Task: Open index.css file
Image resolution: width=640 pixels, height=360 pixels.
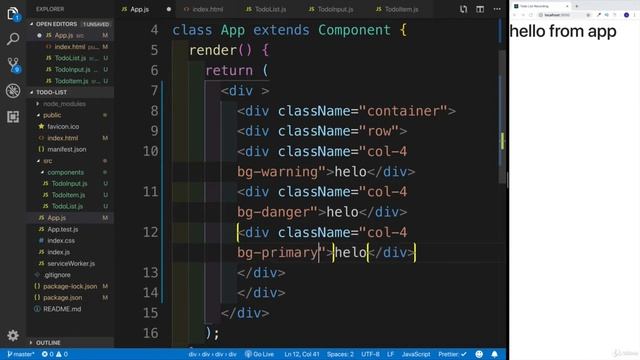Action: coord(60,241)
